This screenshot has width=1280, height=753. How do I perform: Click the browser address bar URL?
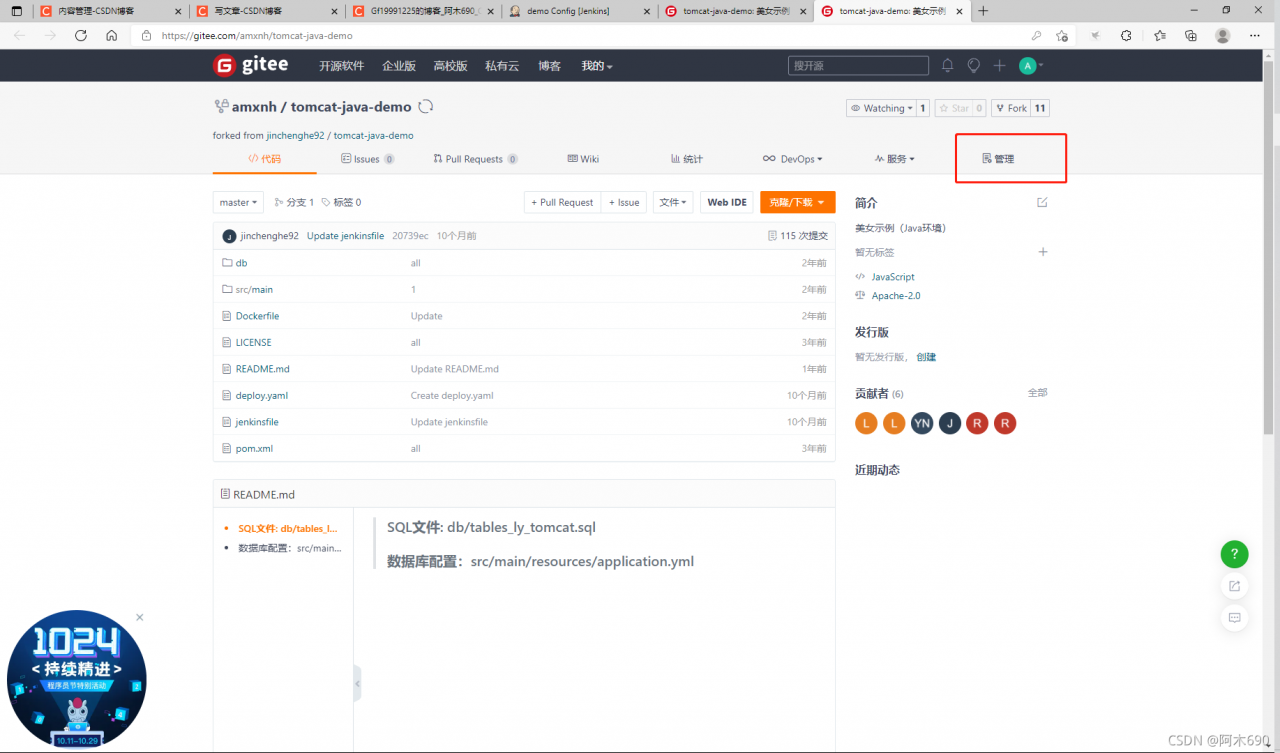[x=257, y=35]
